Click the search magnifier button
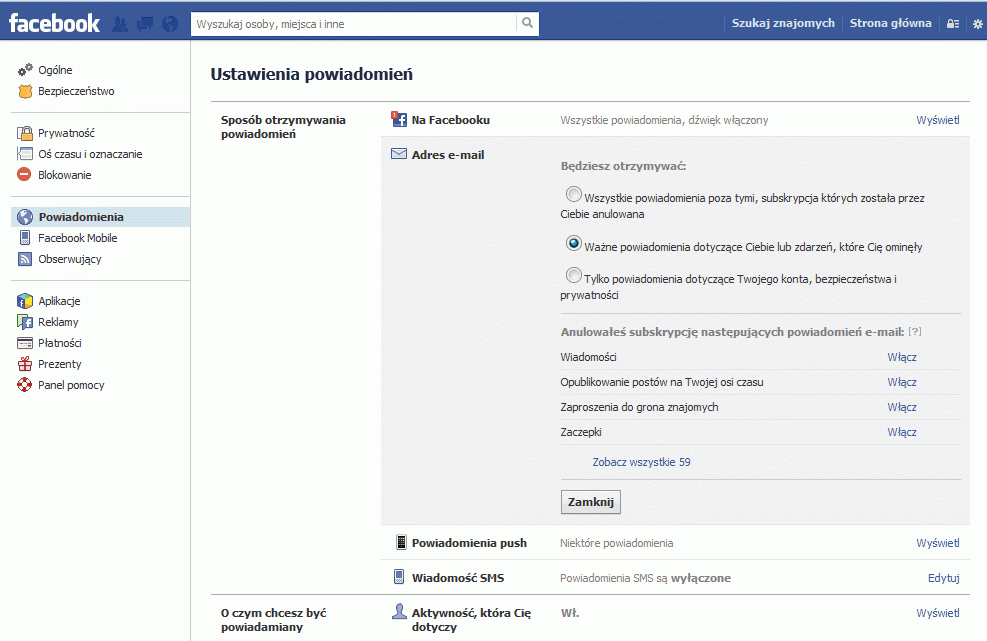 [527, 24]
